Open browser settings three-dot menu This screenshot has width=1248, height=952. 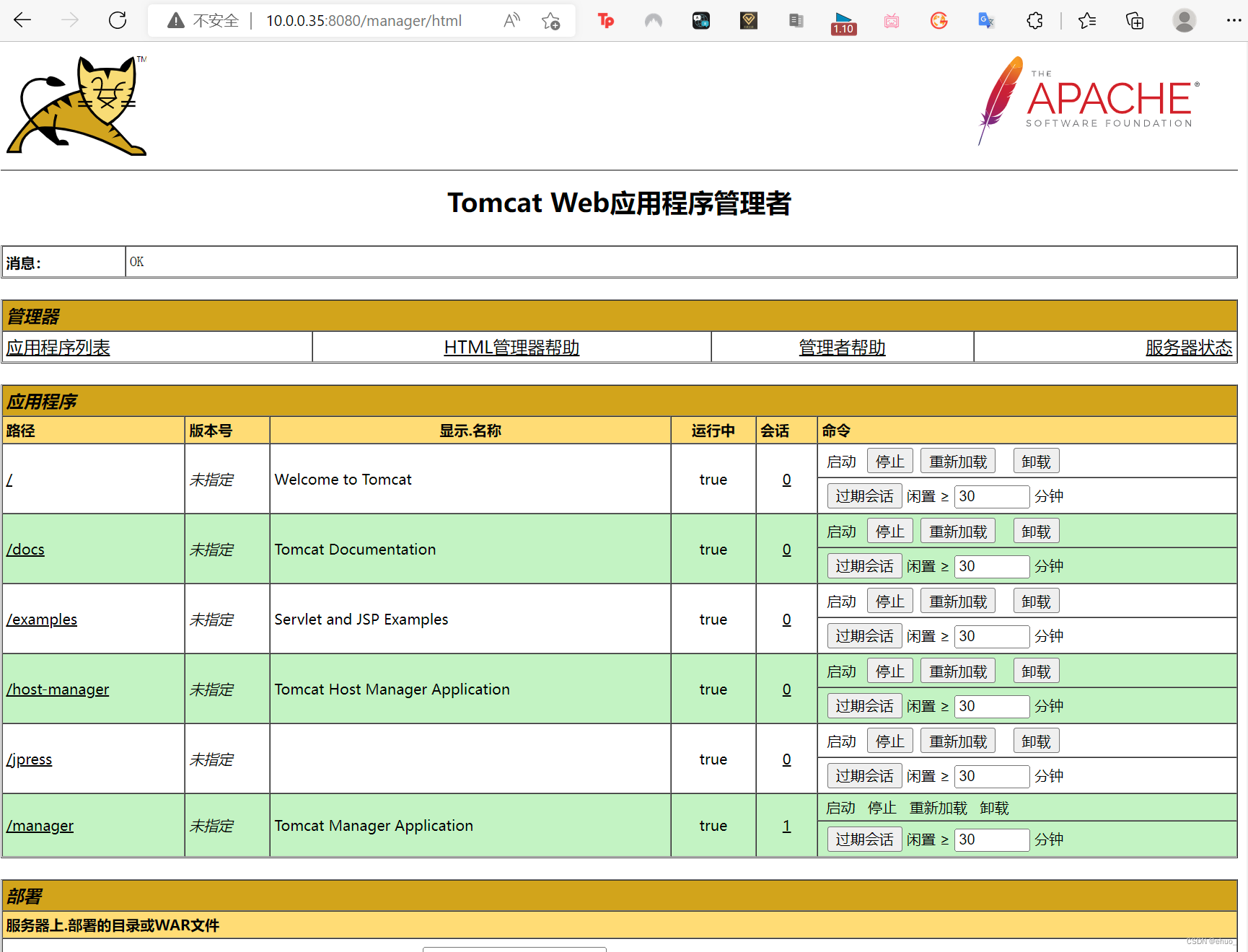tap(1233, 20)
